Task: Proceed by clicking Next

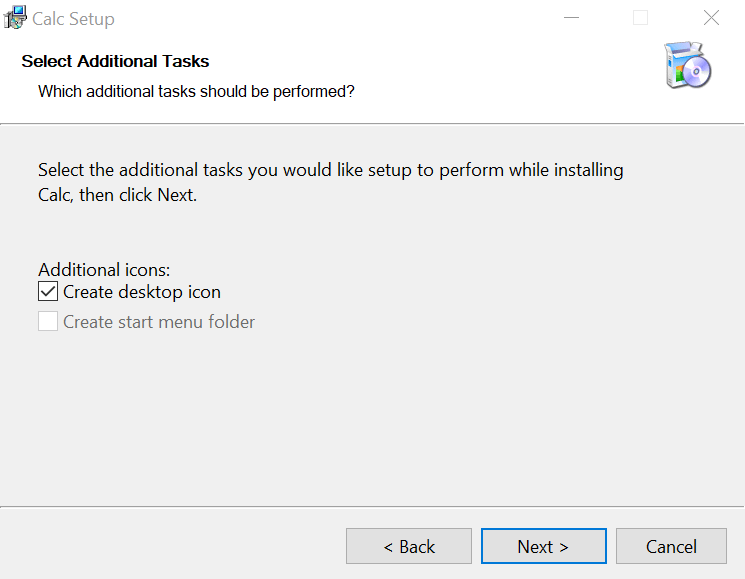Action: click(543, 546)
